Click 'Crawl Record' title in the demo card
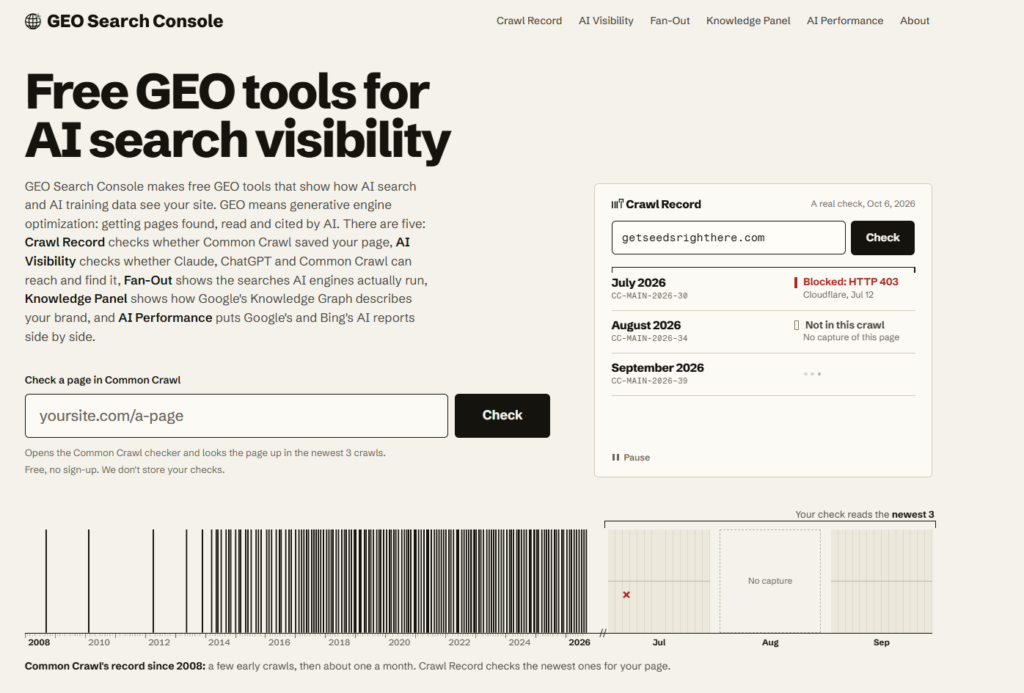Image resolution: width=1024 pixels, height=693 pixels. pyautogui.click(x=664, y=204)
